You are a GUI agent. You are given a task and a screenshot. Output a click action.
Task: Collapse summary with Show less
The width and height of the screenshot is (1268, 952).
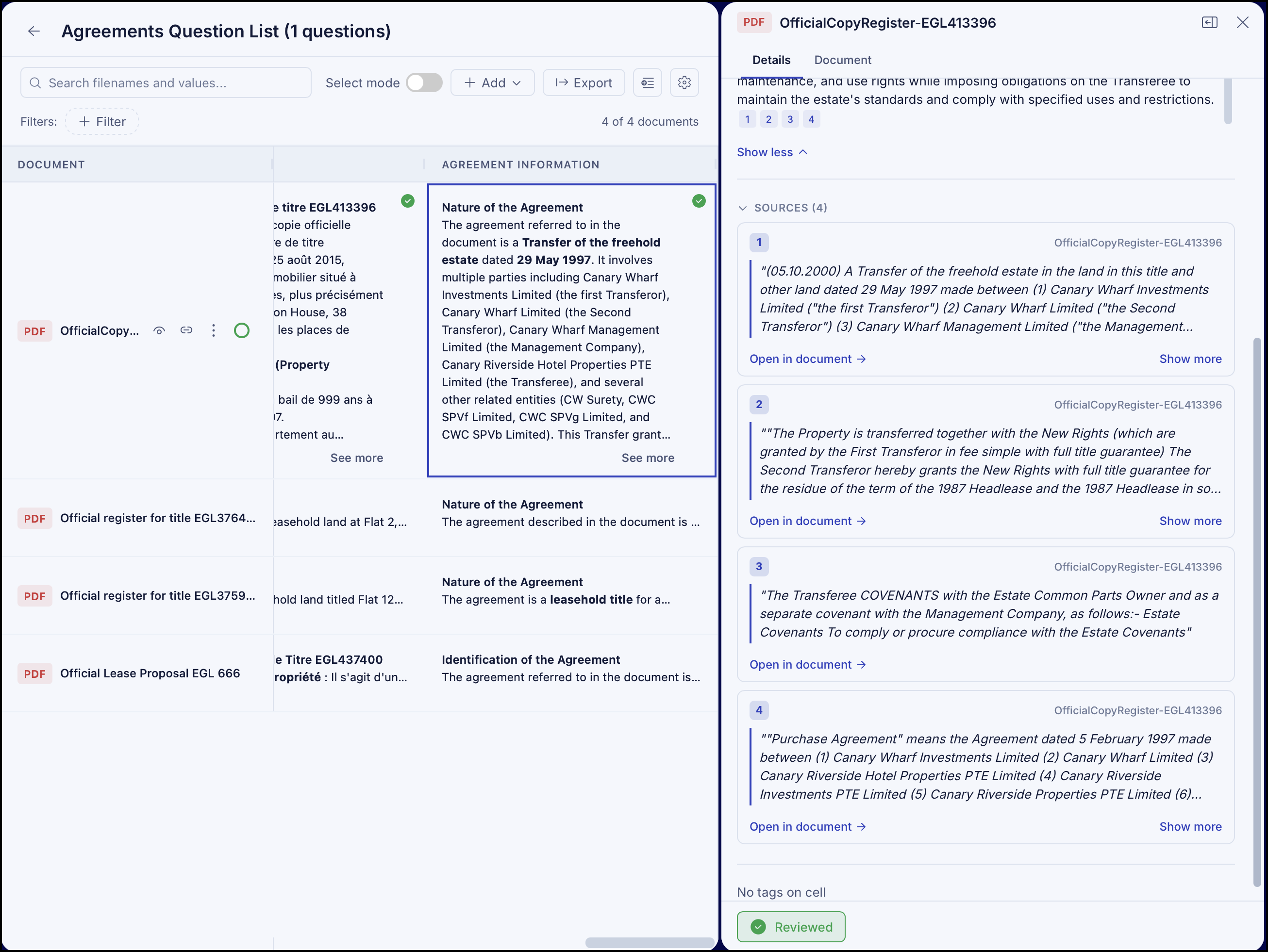coord(771,152)
